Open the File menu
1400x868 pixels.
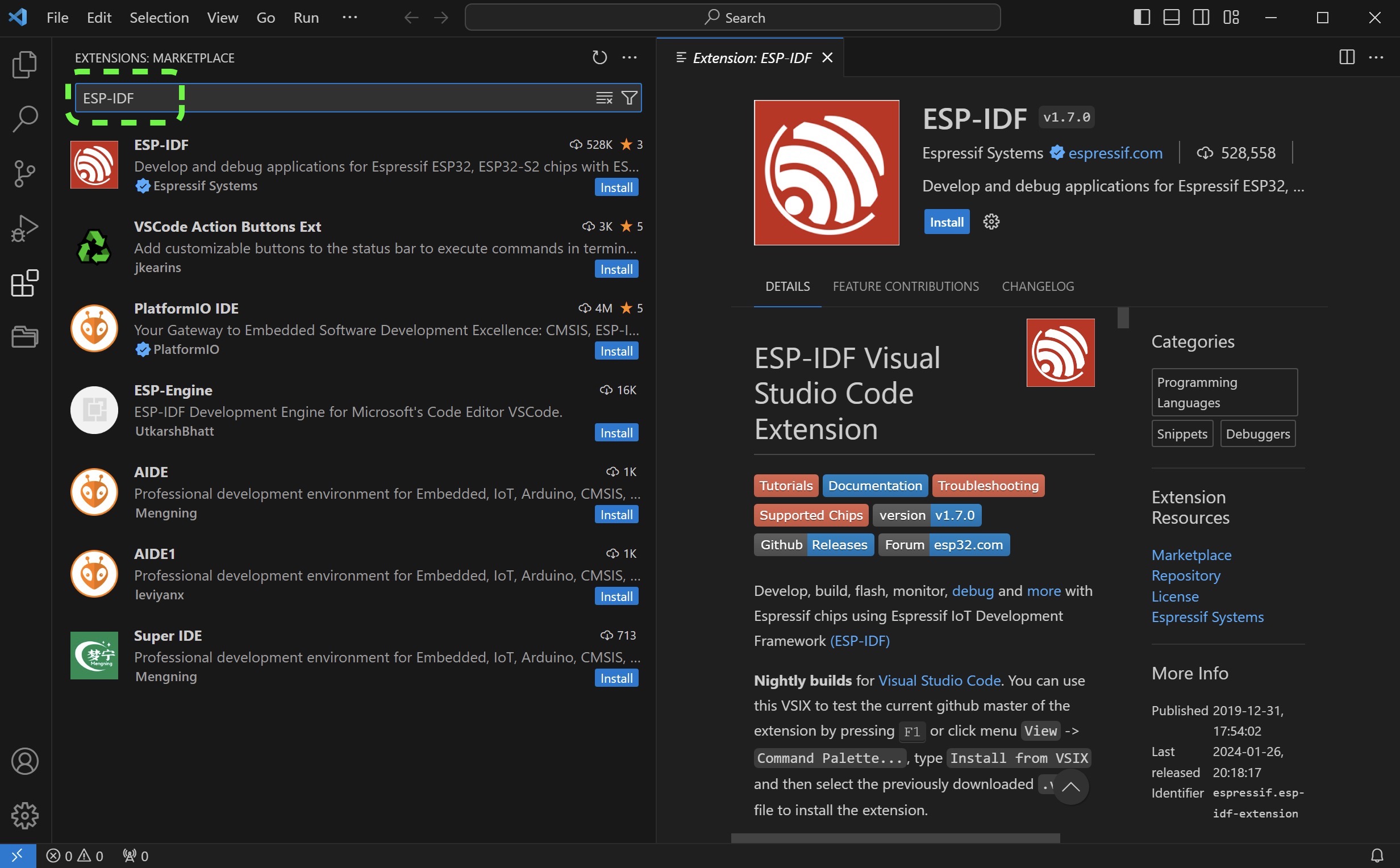tap(57, 18)
